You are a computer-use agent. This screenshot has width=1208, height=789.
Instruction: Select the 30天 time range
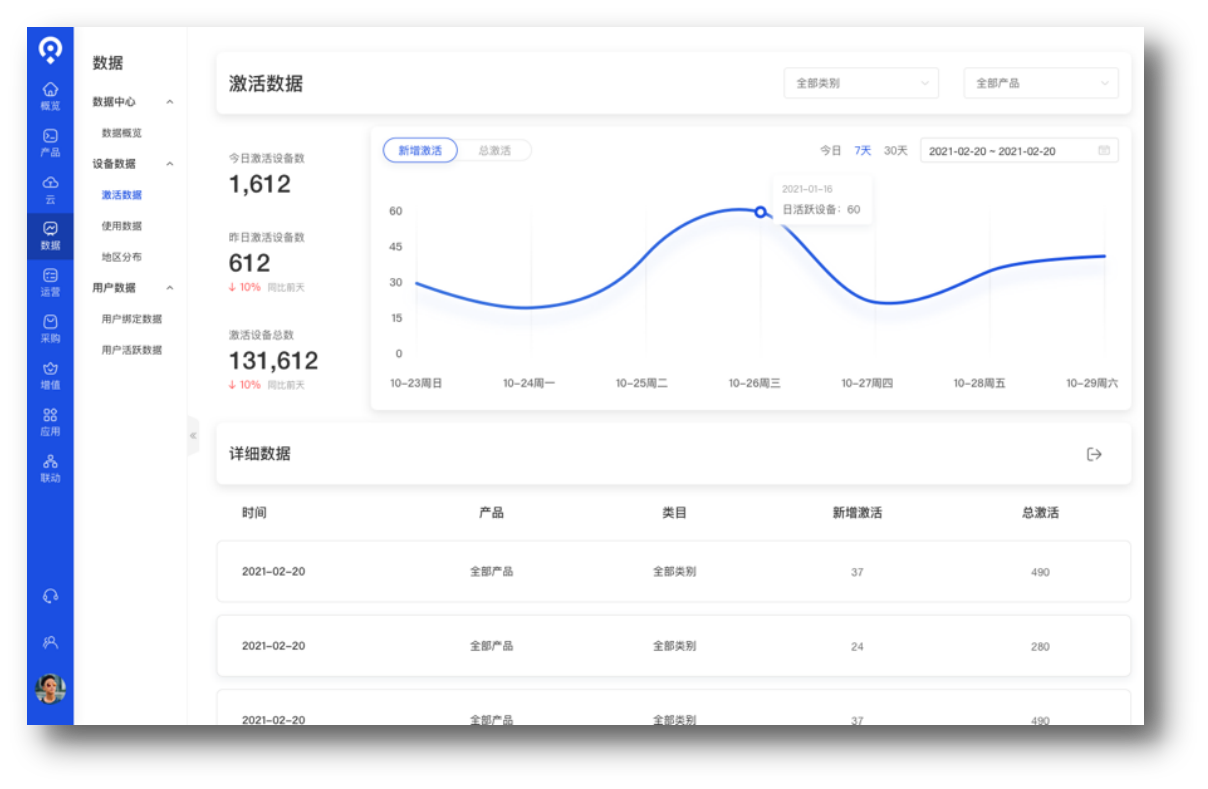[896, 151]
